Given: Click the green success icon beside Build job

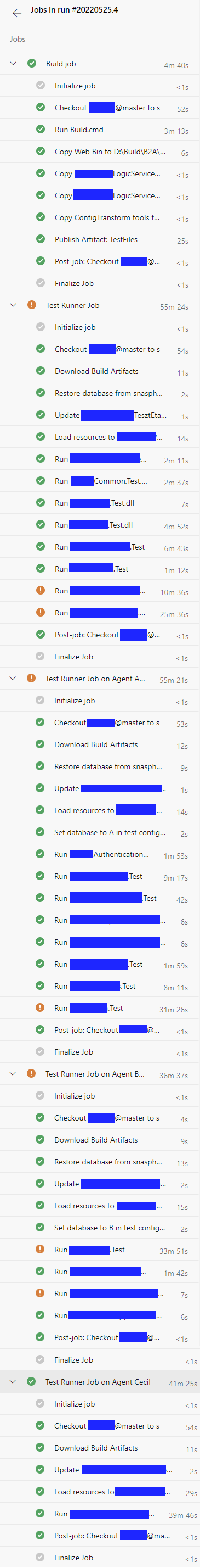Looking at the screenshot, I should 32,63.
